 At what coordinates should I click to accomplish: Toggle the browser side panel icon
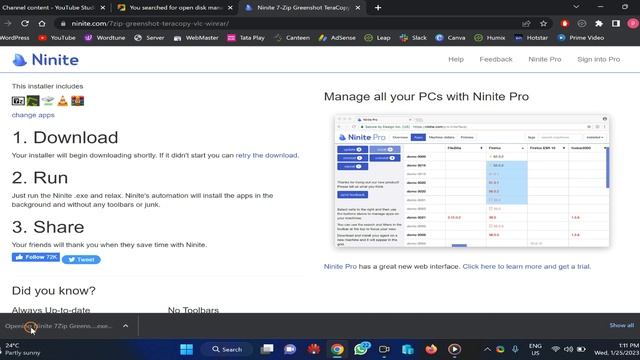pyautogui.click(x=616, y=24)
